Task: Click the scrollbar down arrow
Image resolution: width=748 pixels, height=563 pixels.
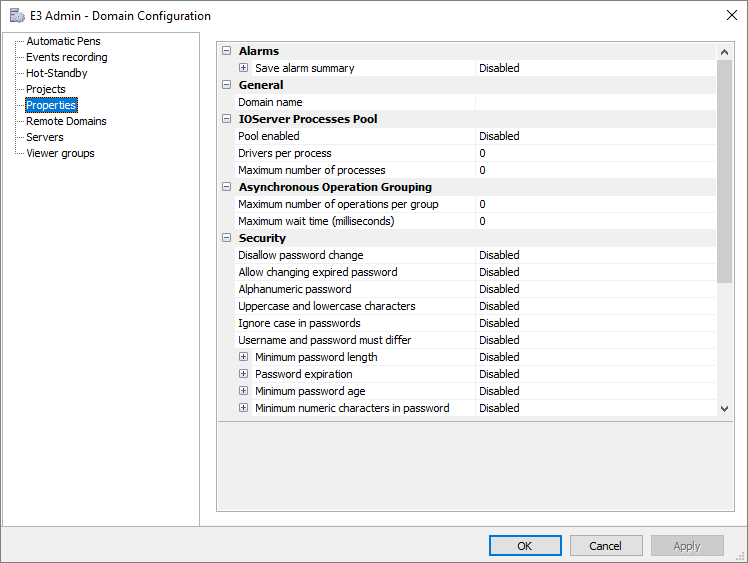Action: [724, 408]
